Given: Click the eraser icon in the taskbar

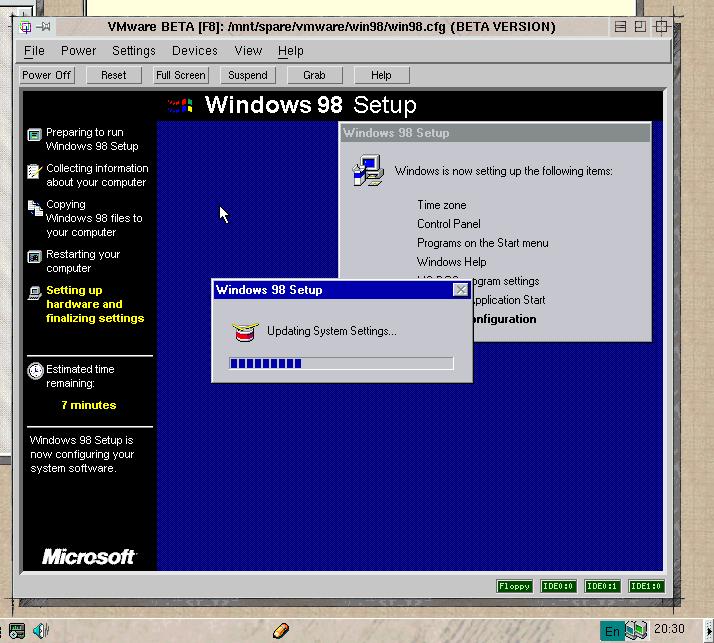Looking at the screenshot, I should click(x=281, y=630).
